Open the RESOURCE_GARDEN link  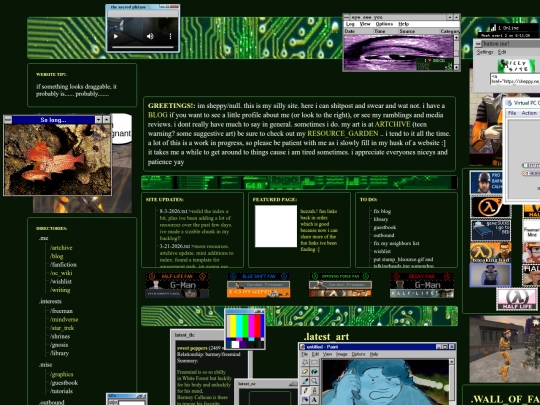(x=343, y=134)
